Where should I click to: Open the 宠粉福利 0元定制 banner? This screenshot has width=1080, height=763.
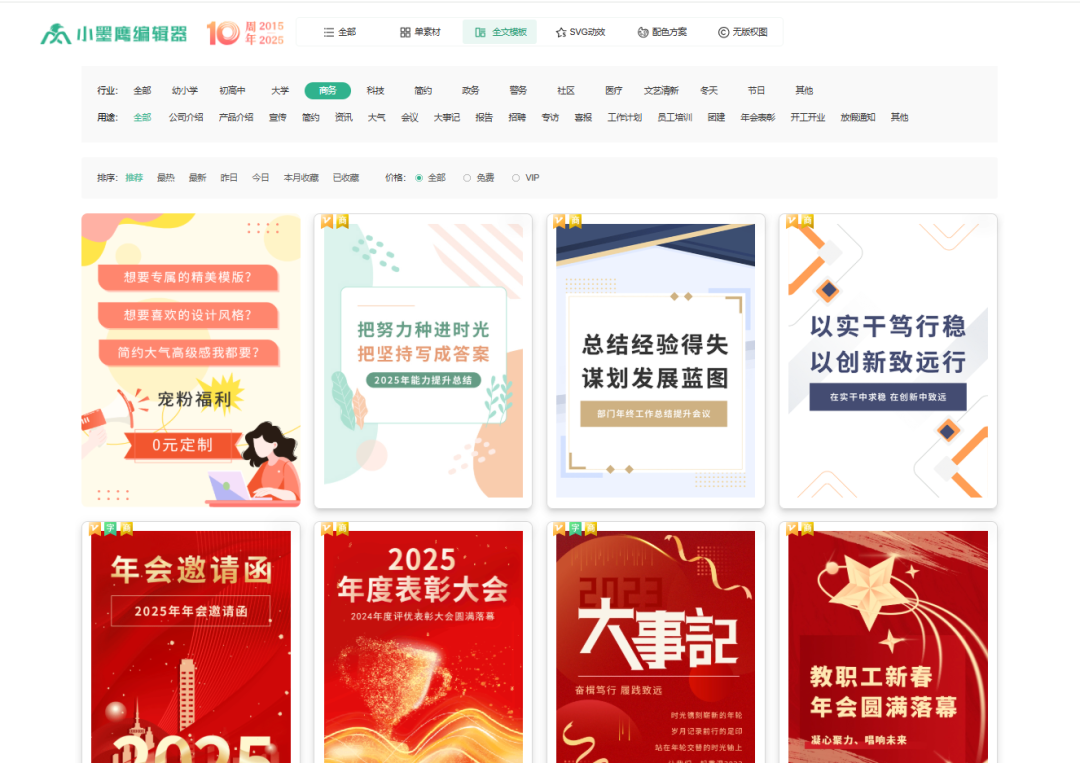click(x=191, y=360)
